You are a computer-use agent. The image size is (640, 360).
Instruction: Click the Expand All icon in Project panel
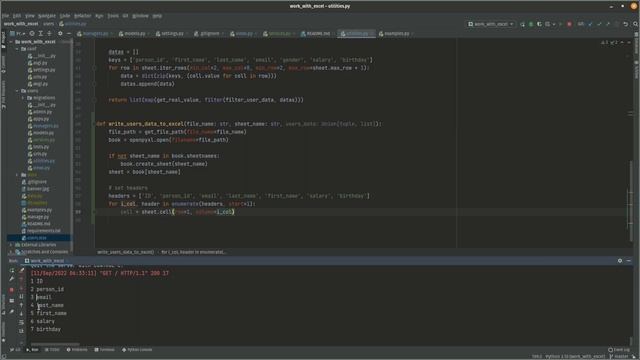coord(40,33)
